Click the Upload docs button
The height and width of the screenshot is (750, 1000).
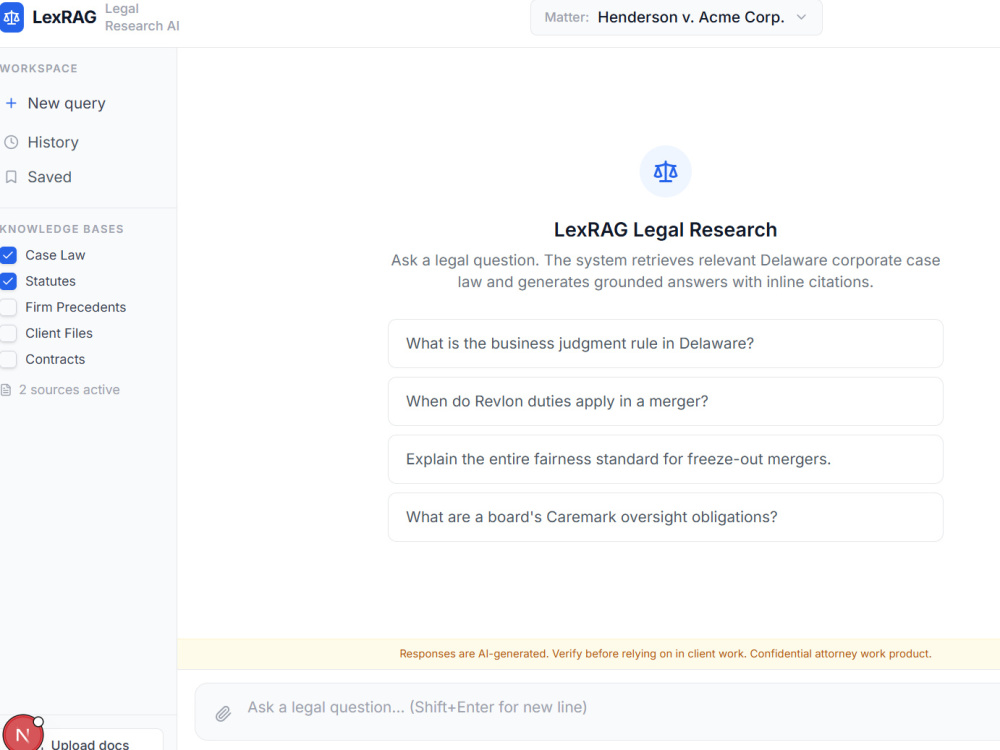click(90, 742)
